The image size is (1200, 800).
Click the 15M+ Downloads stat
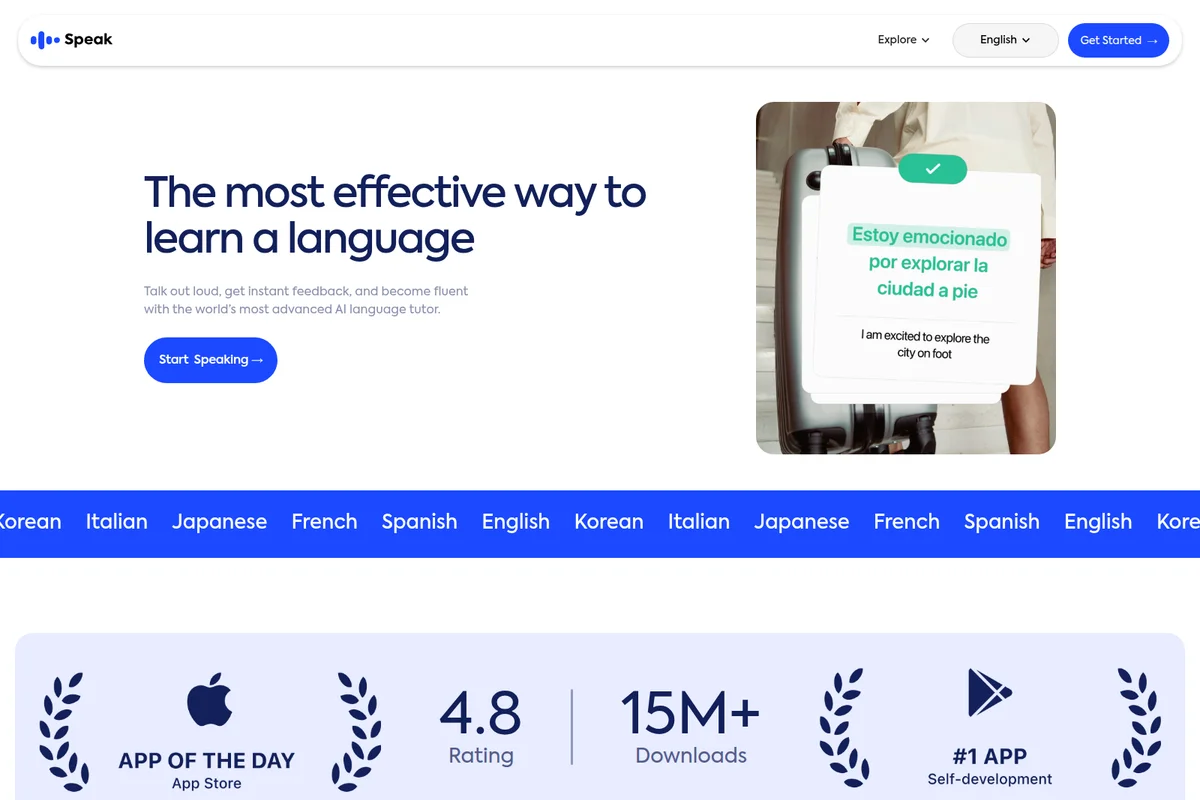click(690, 727)
